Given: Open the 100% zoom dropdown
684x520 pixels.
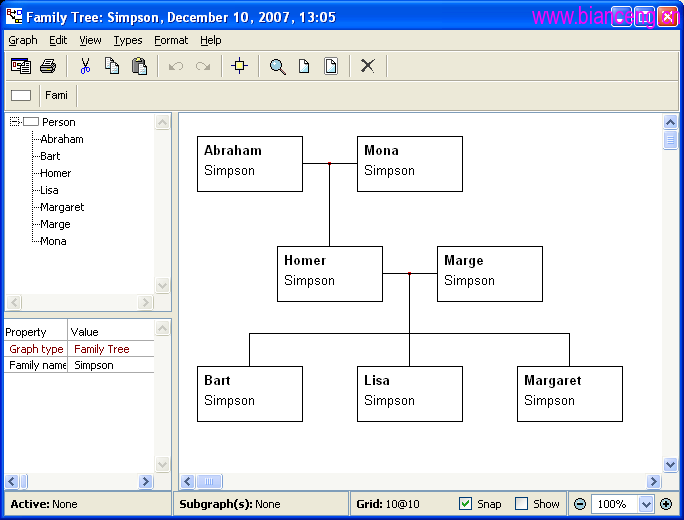Looking at the screenshot, I should [x=646, y=504].
